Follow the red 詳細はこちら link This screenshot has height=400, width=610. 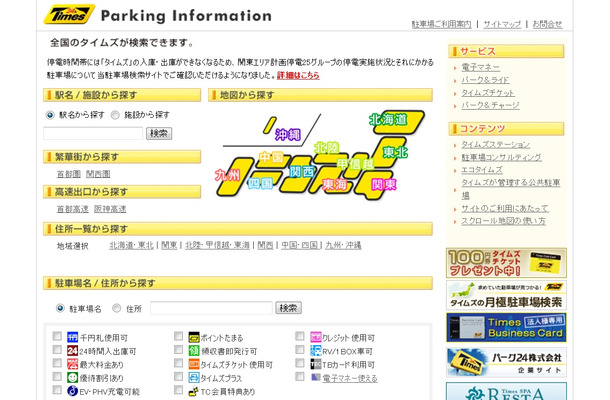(x=298, y=75)
